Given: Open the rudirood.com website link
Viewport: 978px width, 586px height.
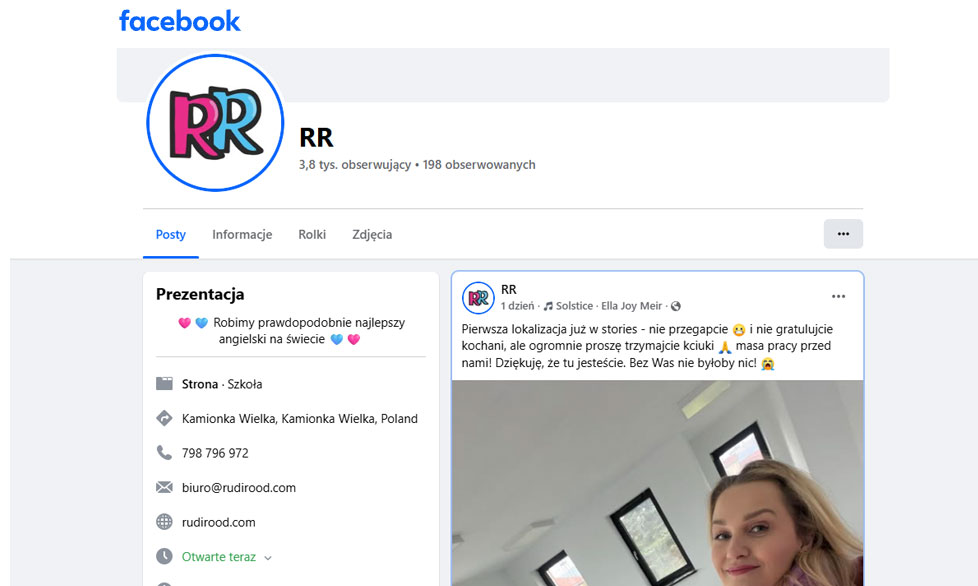Looking at the screenshot, I should (x=218, y=522).
